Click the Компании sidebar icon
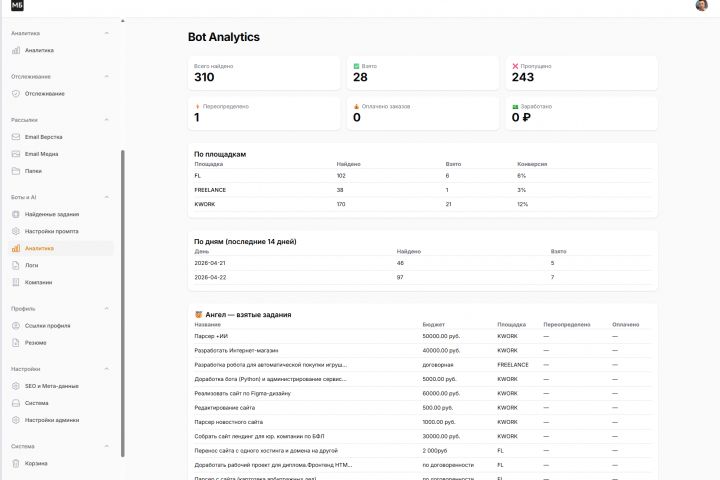Viewport: 720px width, 480px height. tap(16, 282)
